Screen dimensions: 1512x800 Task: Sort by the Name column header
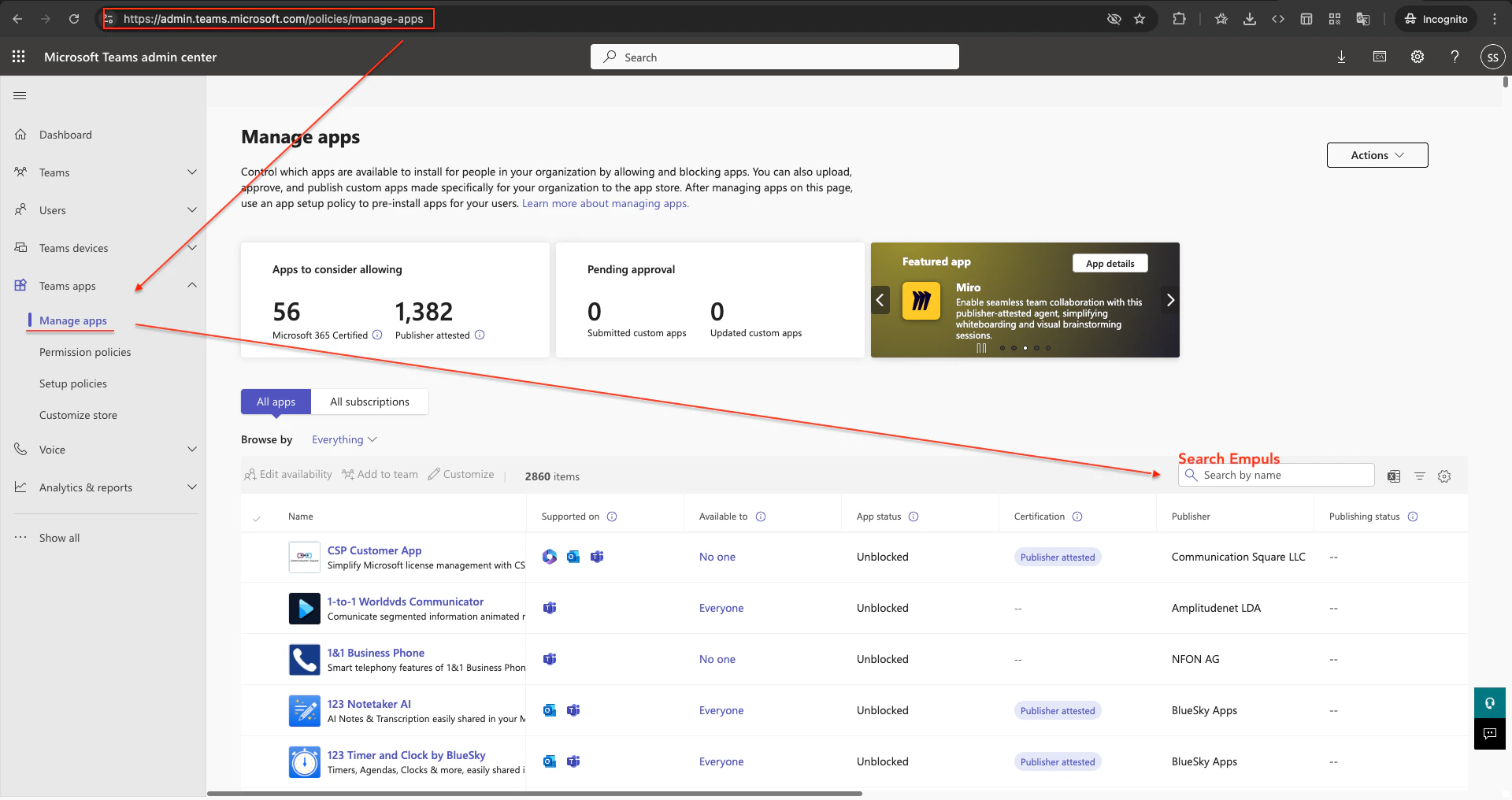click(x=301, y=517)
